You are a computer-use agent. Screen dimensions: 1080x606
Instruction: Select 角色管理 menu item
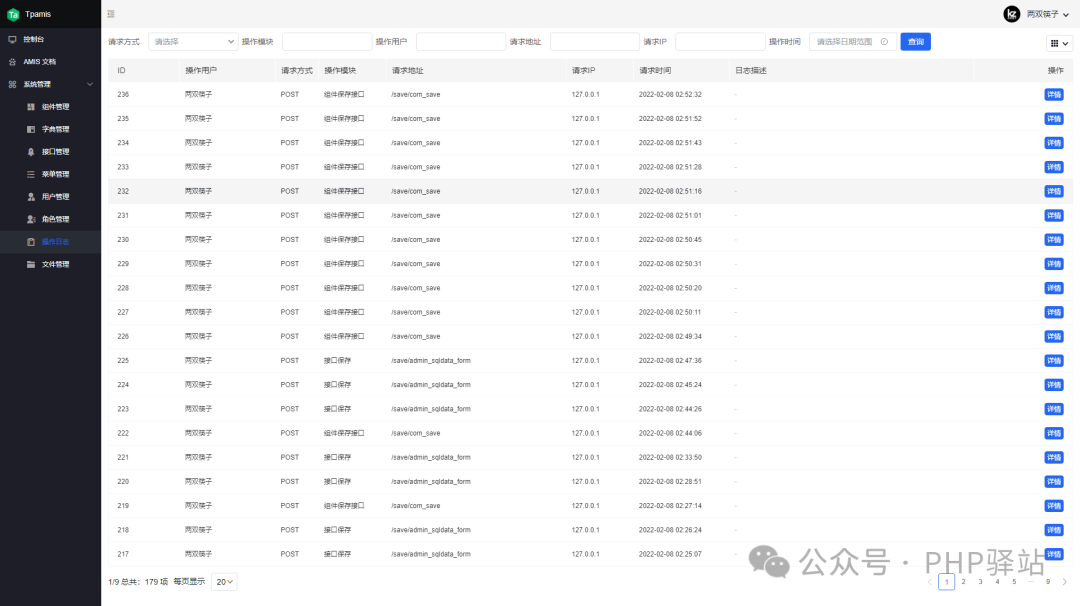point(55,219)
